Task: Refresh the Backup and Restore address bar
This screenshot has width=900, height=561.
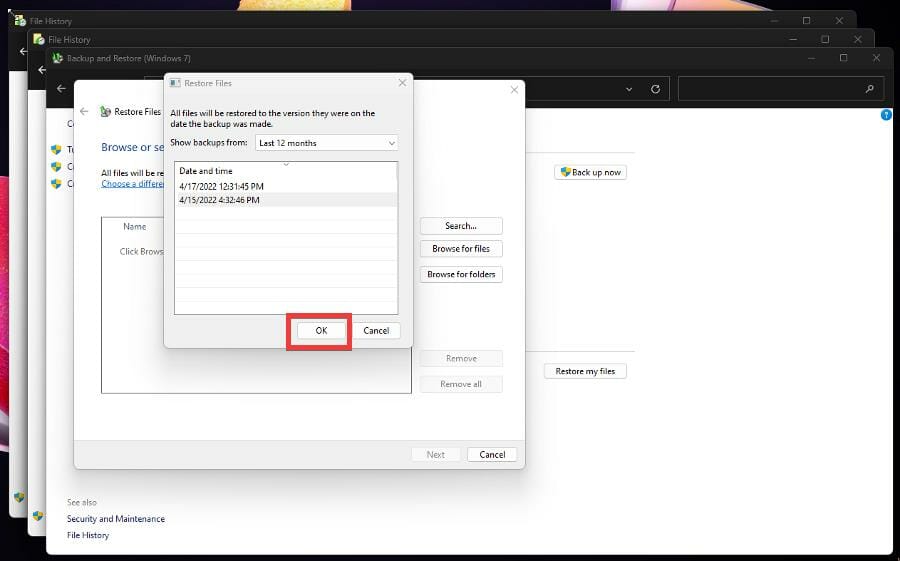Action: pyautogui.click(x=655, y=89)
